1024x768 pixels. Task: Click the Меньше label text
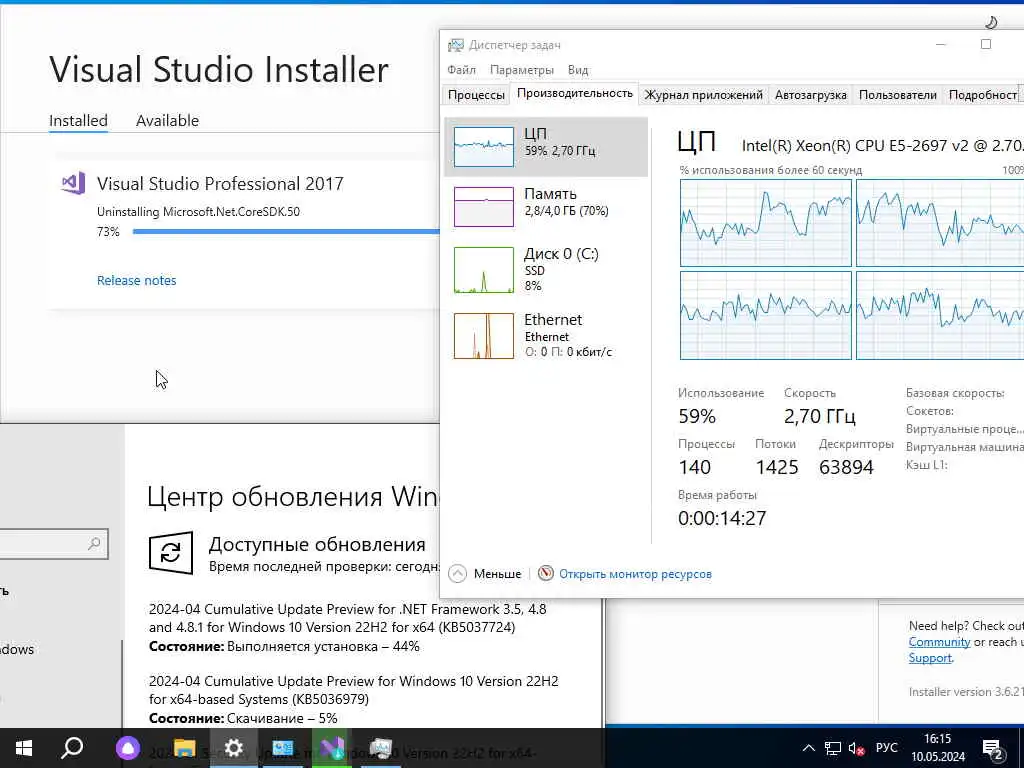[x=497, y=574]
